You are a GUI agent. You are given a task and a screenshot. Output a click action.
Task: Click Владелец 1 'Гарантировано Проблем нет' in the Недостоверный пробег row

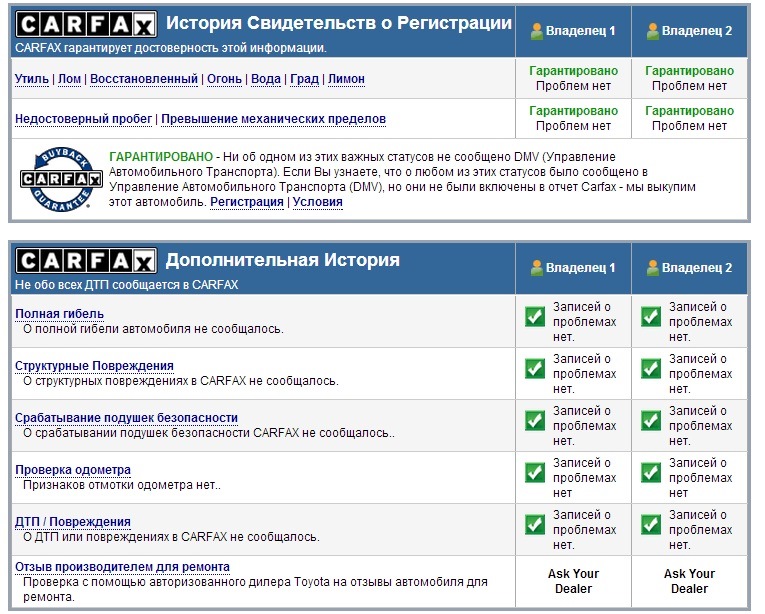pos(574,119)
